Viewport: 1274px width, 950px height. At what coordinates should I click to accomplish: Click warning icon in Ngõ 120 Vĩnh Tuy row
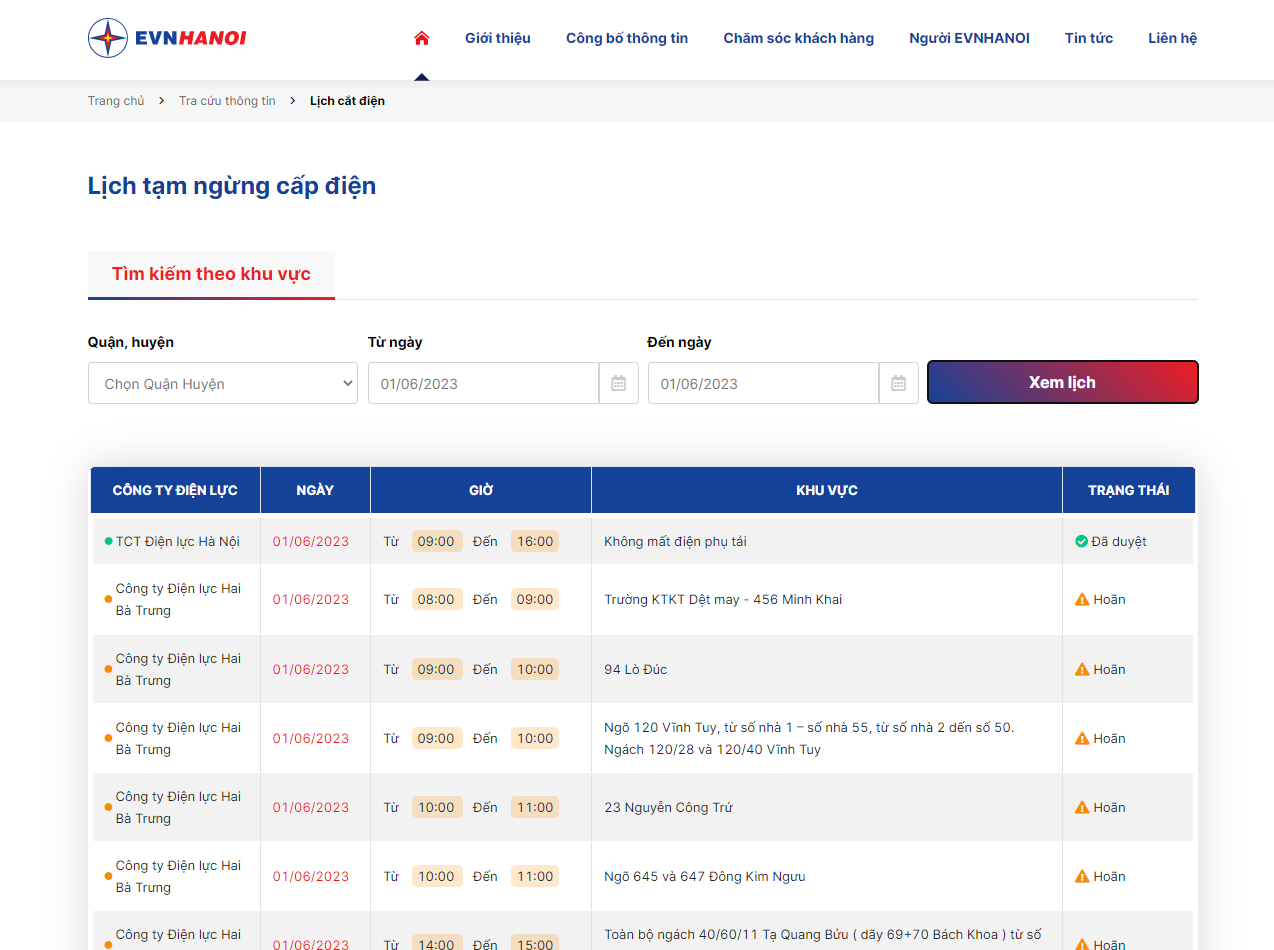tap(1082, 738)
